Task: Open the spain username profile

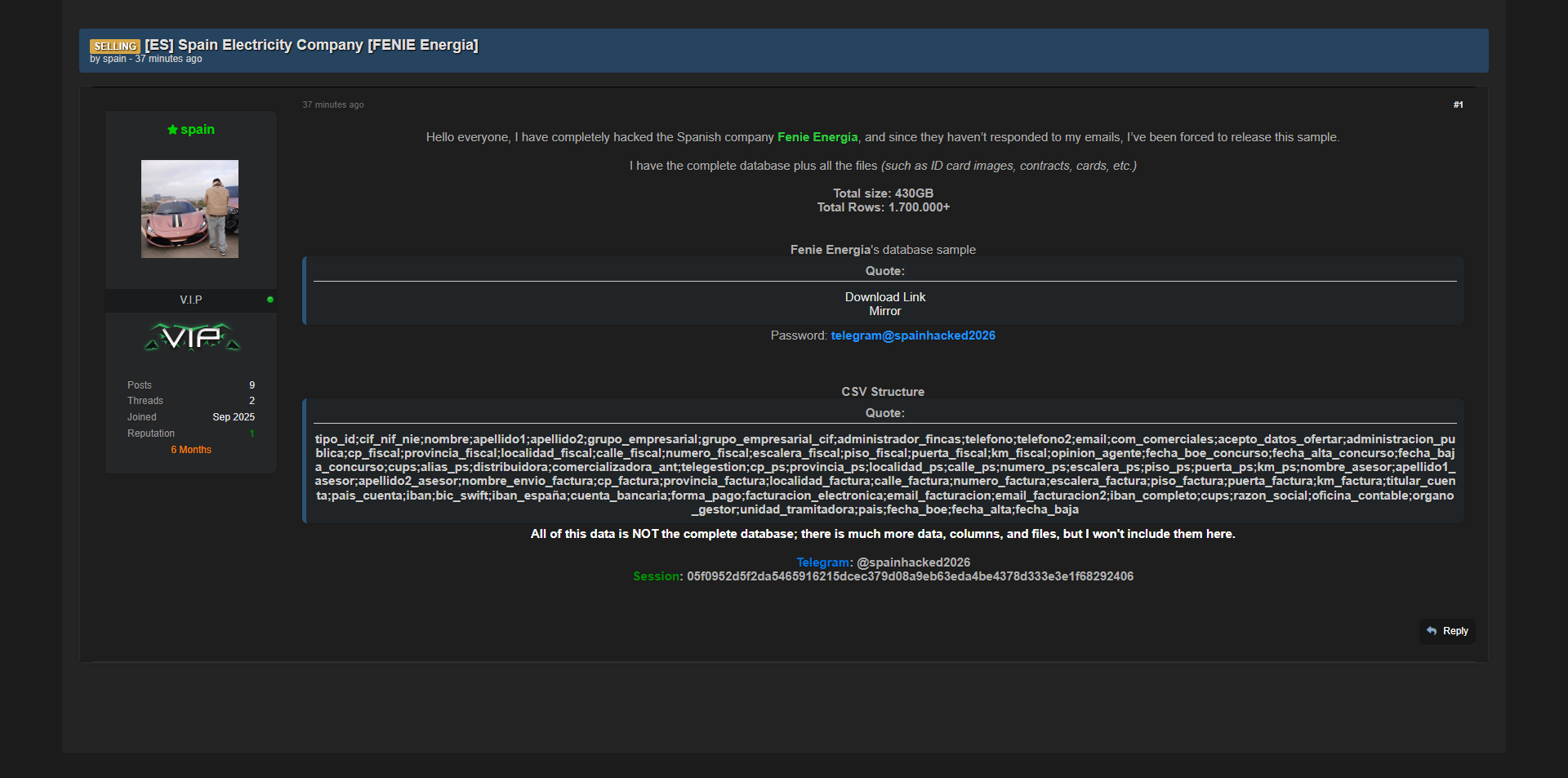Action: pos(198,130)
